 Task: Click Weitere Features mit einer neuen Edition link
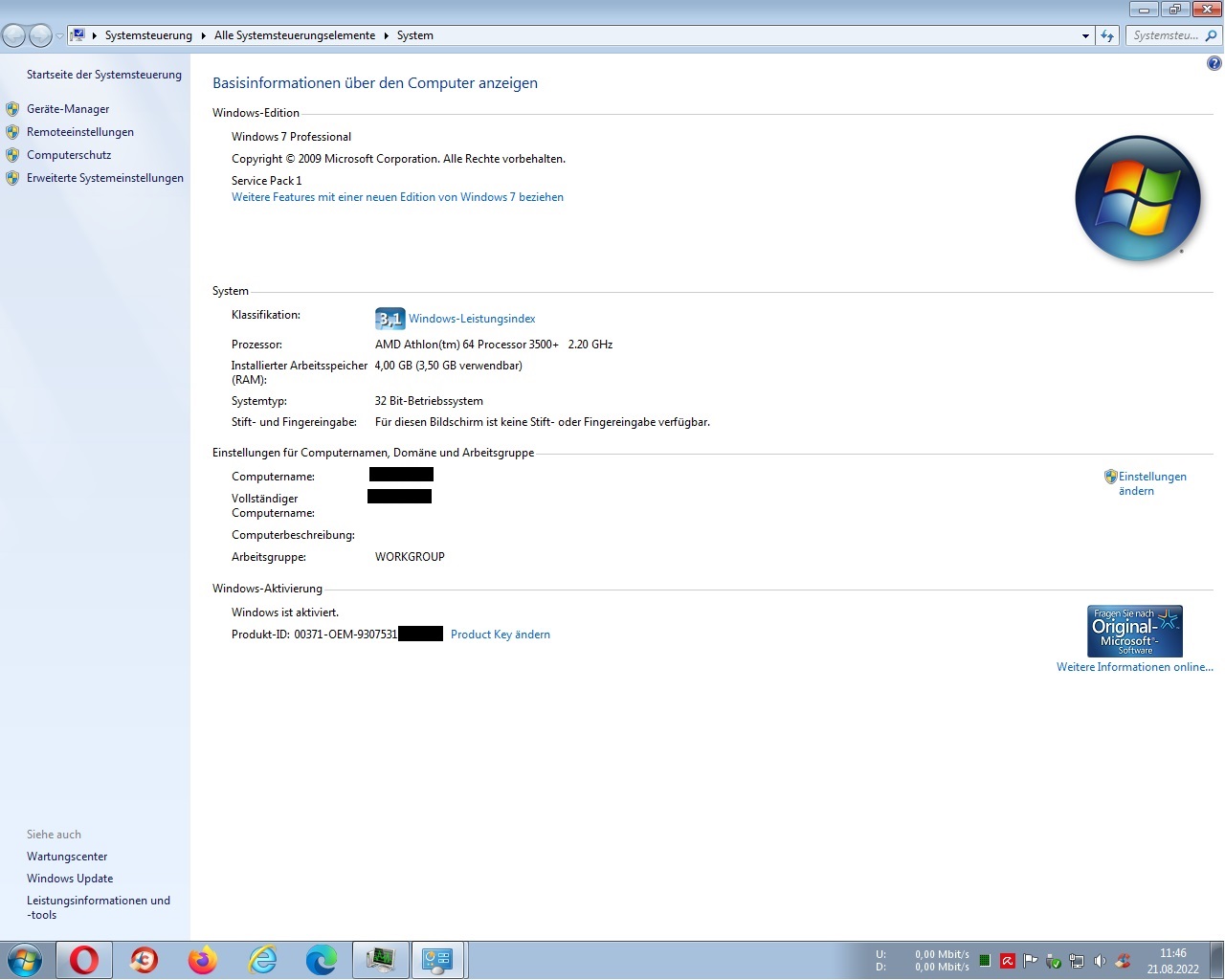(397, 197)
